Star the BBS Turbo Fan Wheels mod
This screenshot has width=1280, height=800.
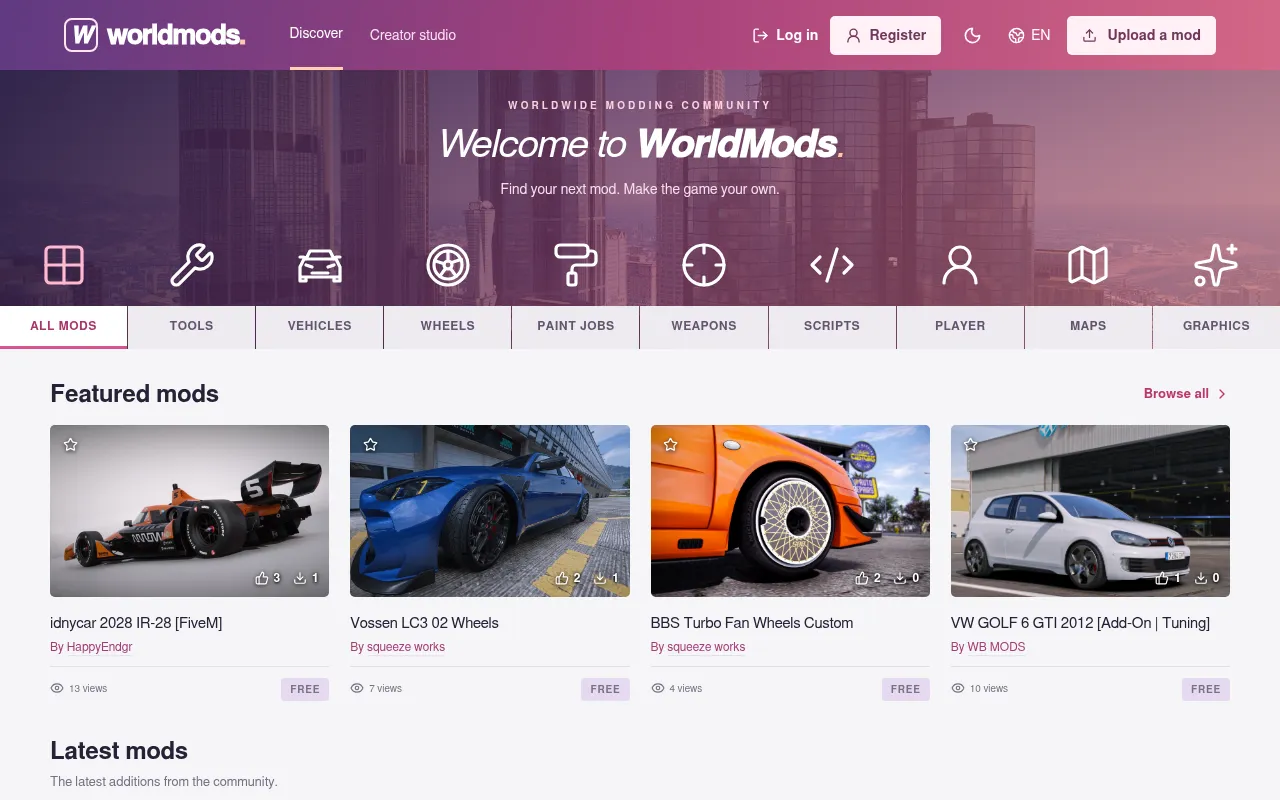click(671, 444)
